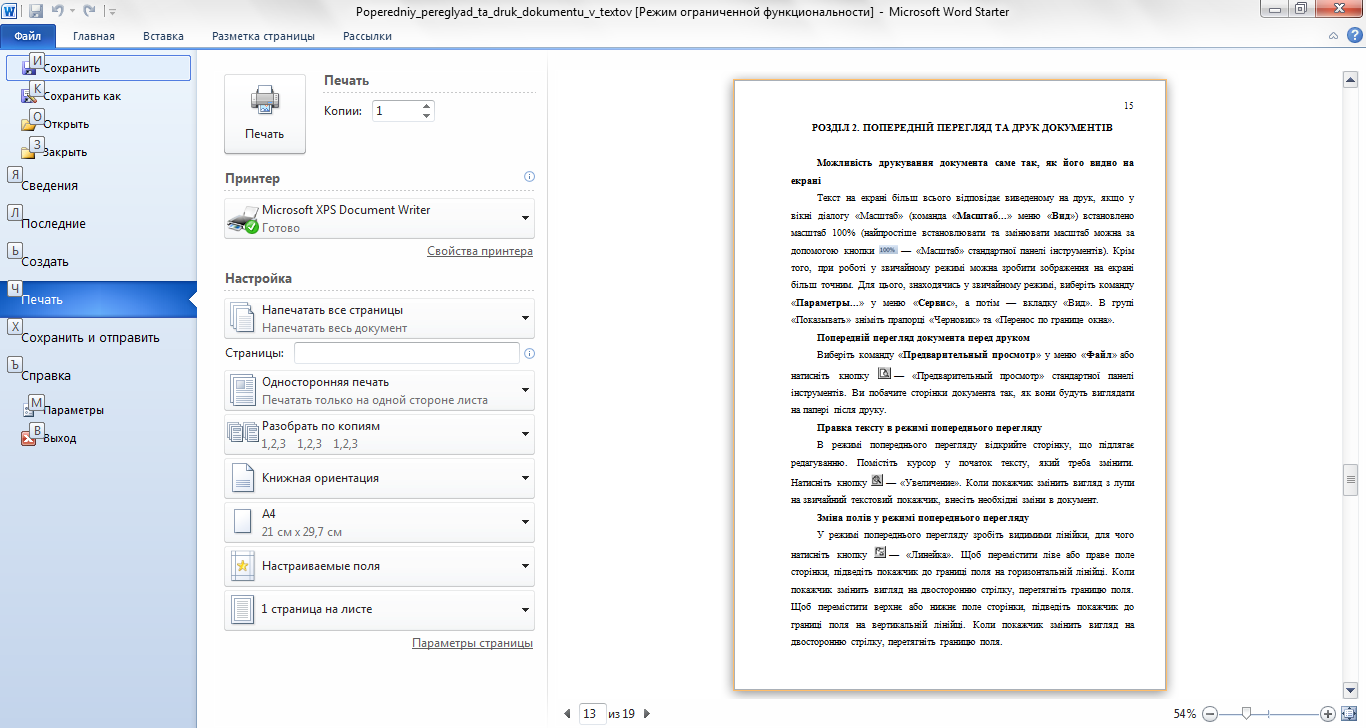This screenshot has height=728, width=1366.
Task: Click the preview vertical scrollbar thumb
Action: (x=1348, y=481)
